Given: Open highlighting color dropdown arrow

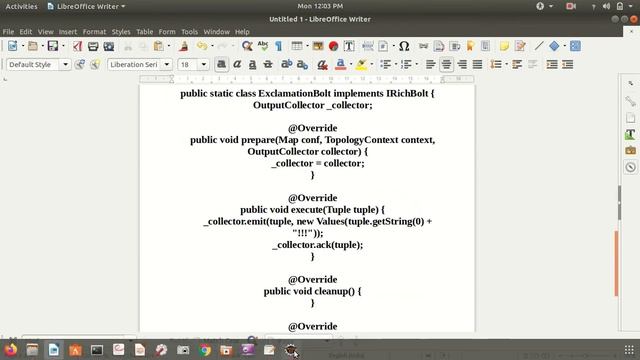Looking at the screenshot, I should pyautogui.click(x=371, y=64).
